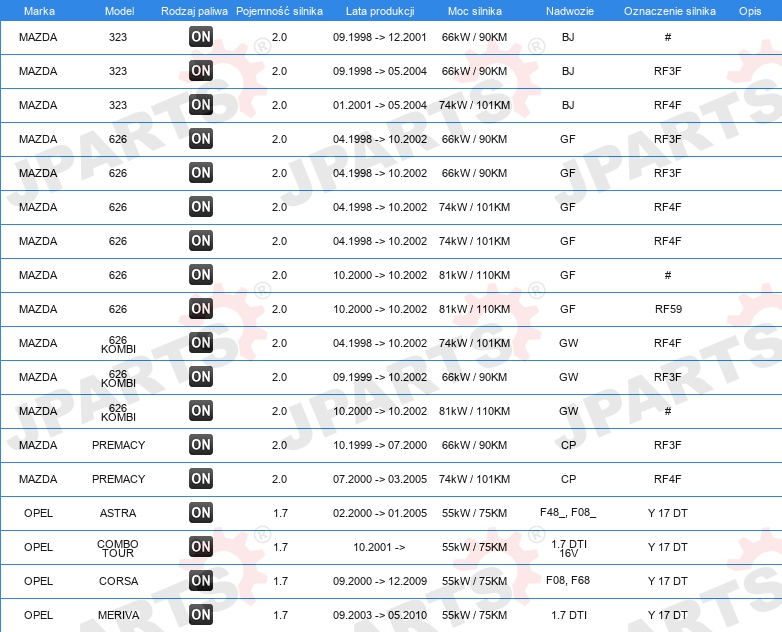Click ON icon in OPEL MERIVA row
This screenshot has width=782, height=632.
201,615
